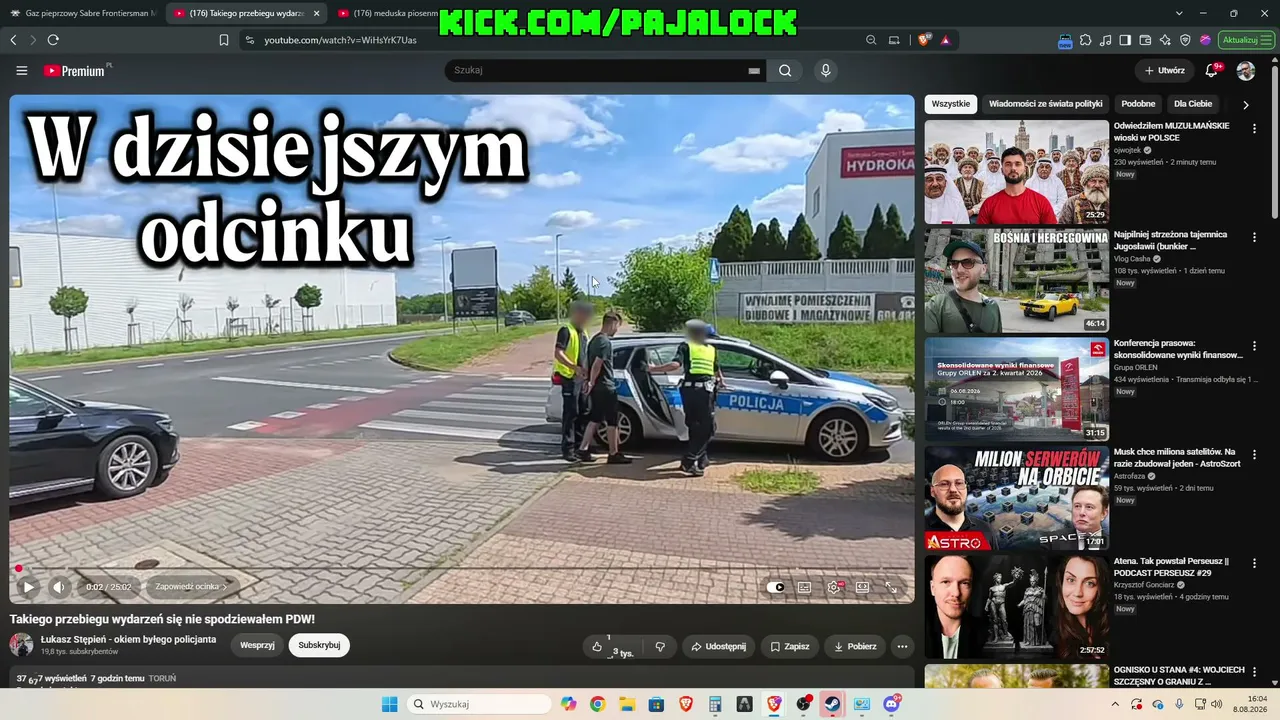
Task: Open the on-screen keyboard in search box
Action: (754, 71)
